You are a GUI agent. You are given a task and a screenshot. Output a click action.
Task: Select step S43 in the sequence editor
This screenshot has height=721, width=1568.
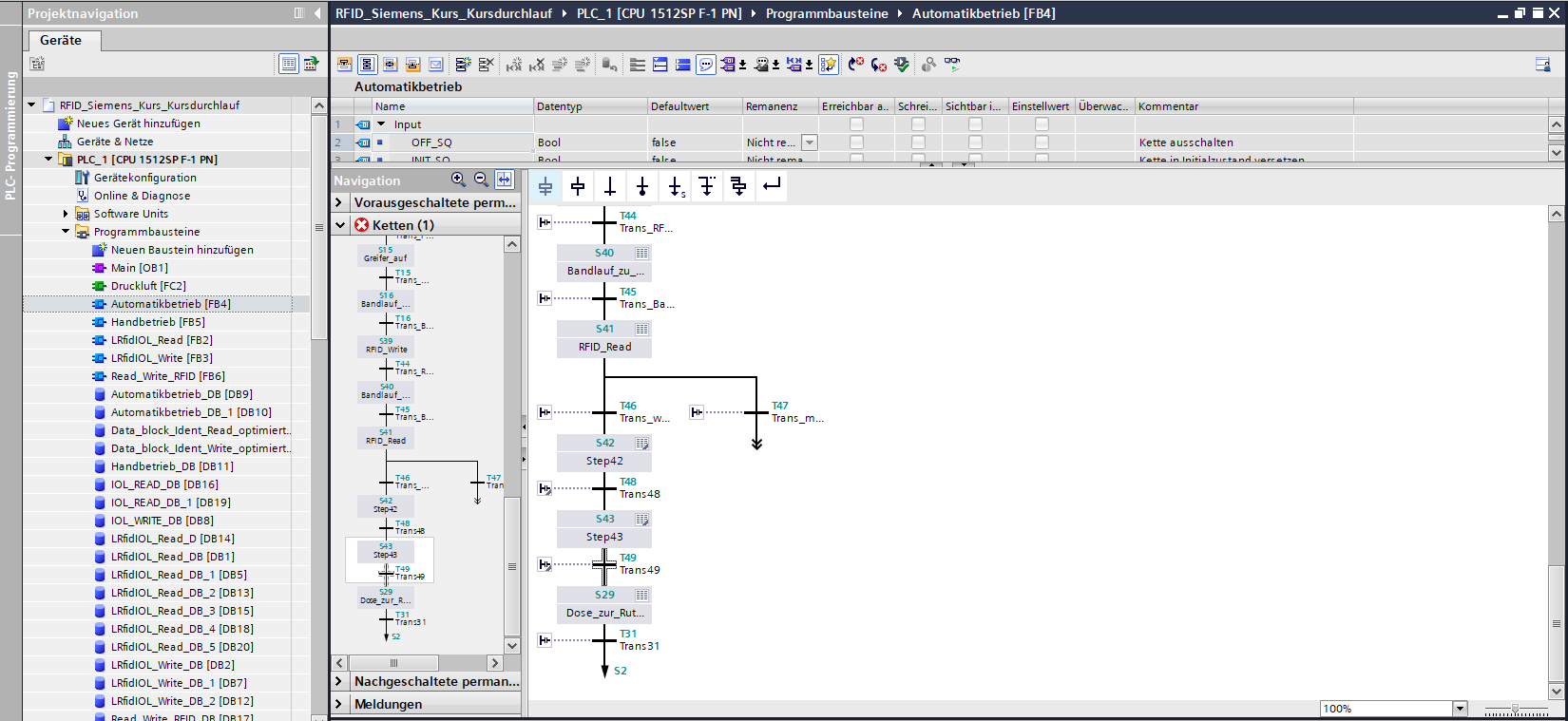tap(604, 519)
